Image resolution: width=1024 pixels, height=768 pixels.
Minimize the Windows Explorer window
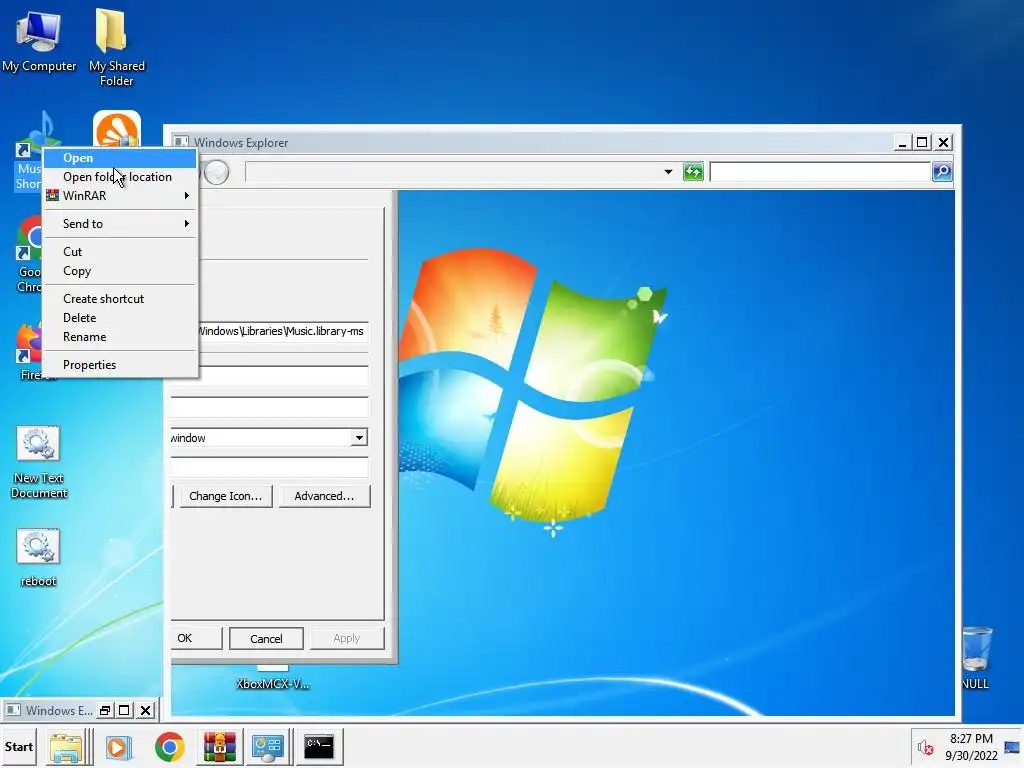point(902,142)
